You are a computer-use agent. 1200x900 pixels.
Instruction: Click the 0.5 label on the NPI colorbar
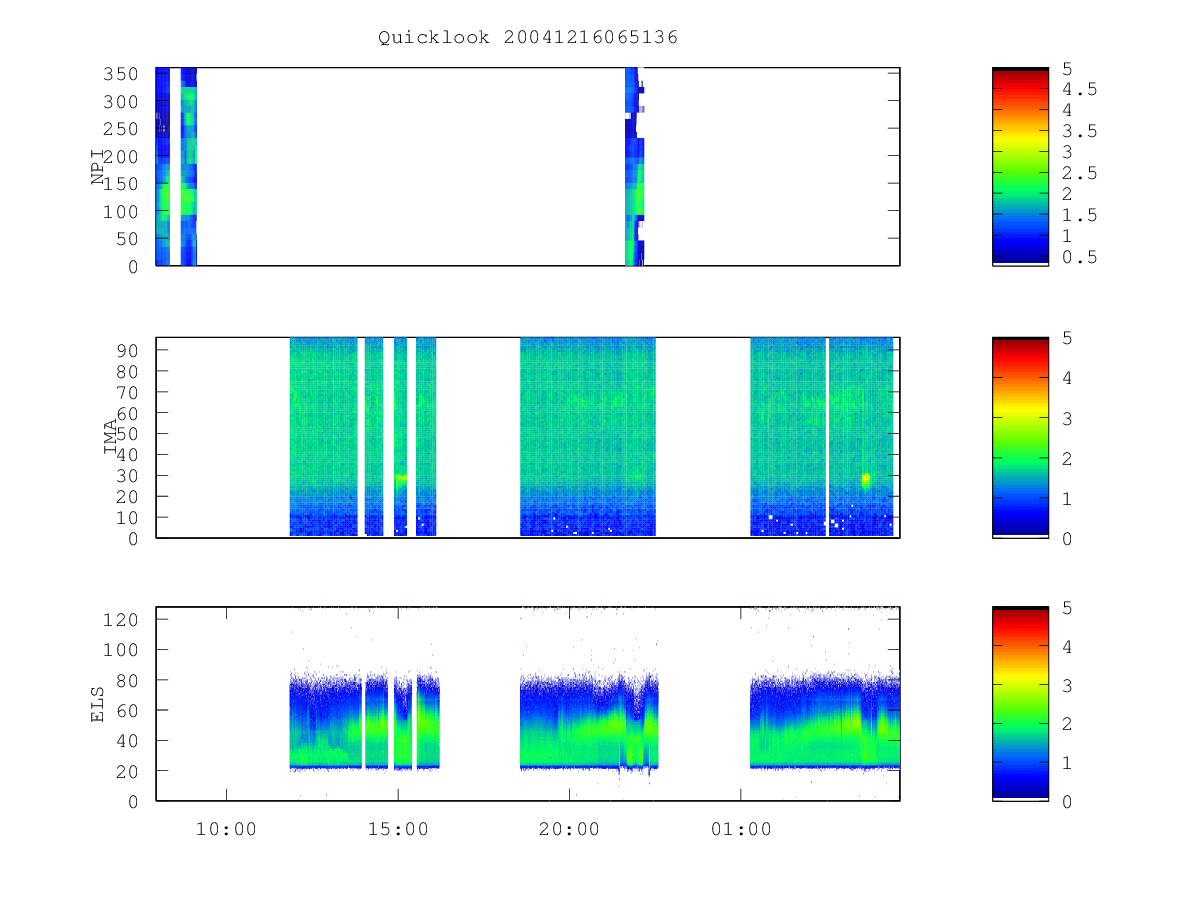[1080, 257]
